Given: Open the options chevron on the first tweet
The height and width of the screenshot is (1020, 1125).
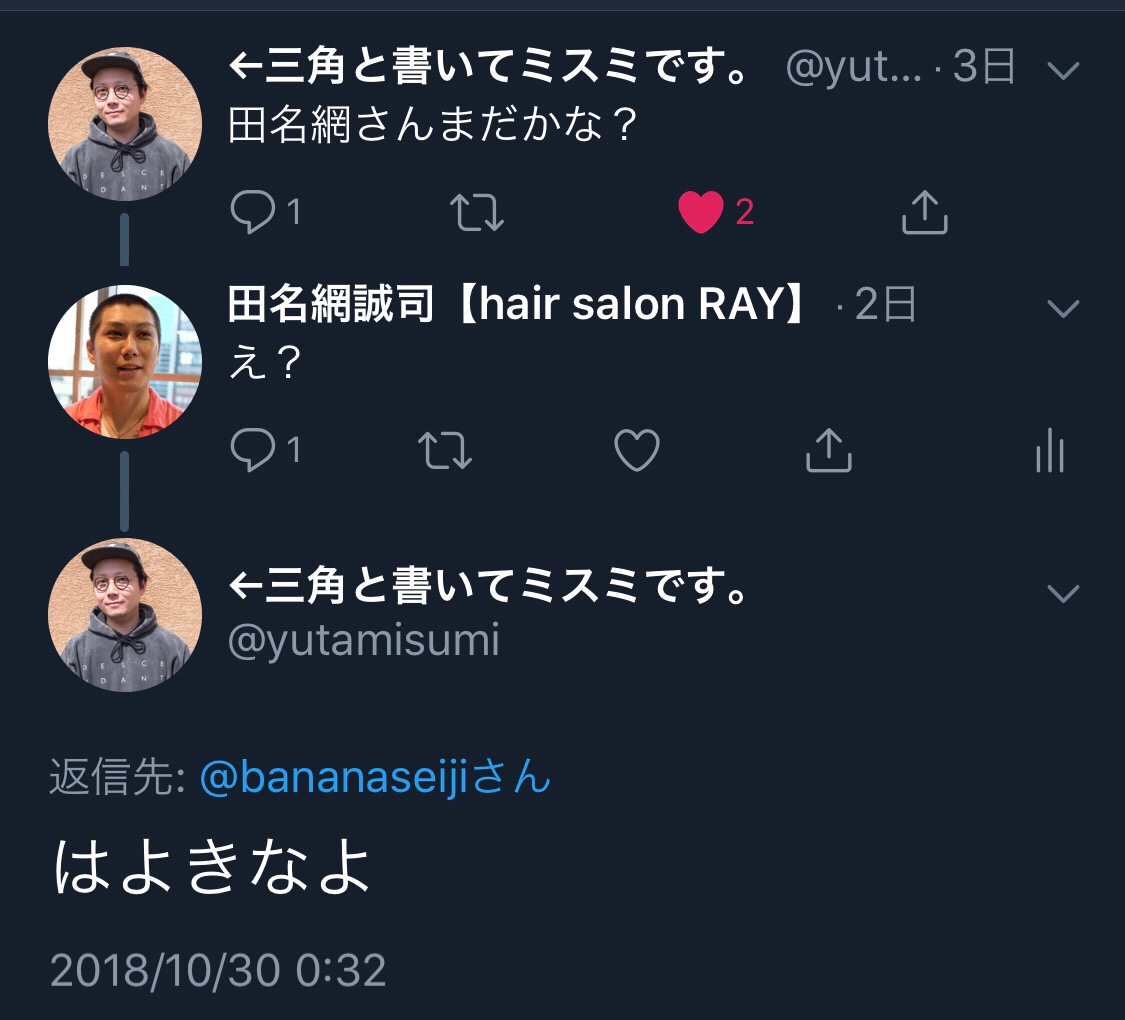Looking at the screenshot, I should 1063,70.
